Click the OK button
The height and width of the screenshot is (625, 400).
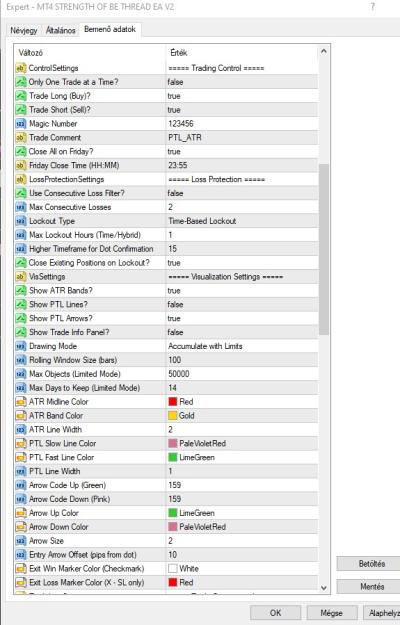(x=275, y=613)
